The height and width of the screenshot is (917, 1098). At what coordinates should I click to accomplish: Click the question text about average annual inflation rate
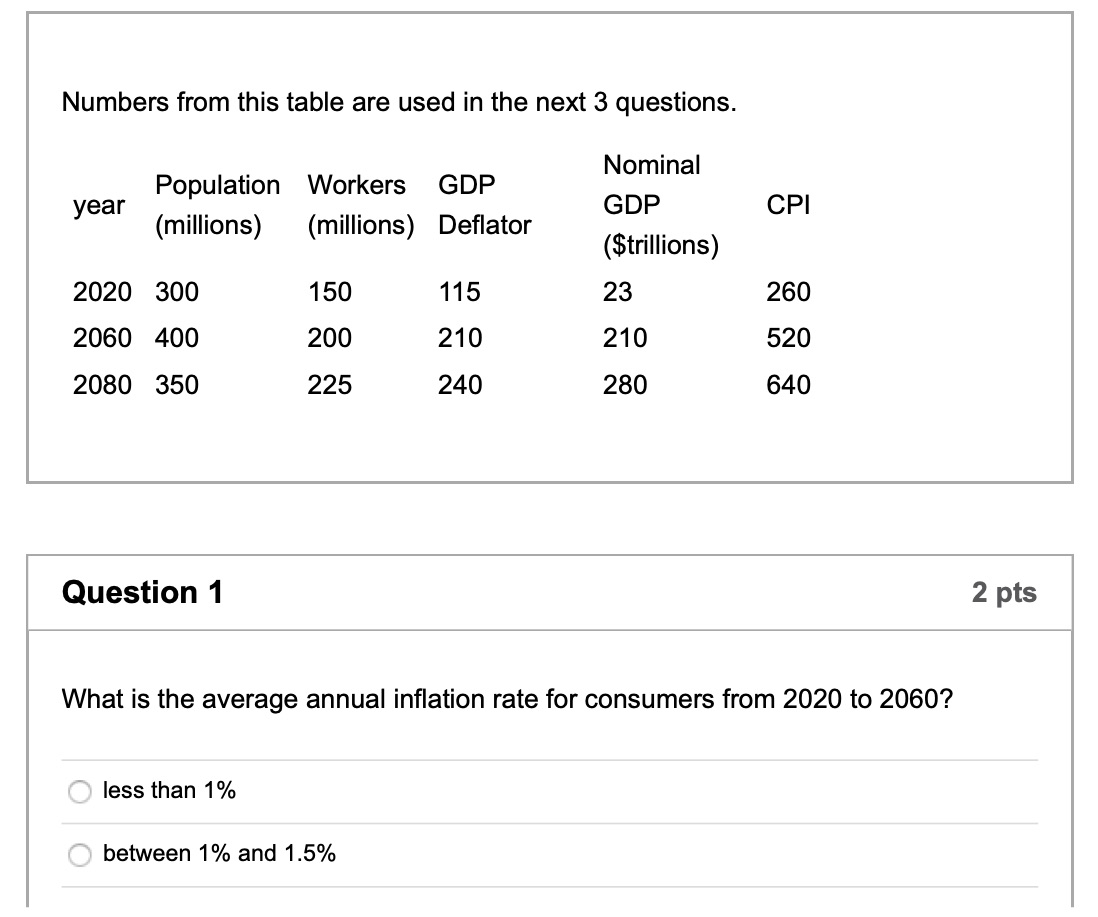[x=505, y=699]
